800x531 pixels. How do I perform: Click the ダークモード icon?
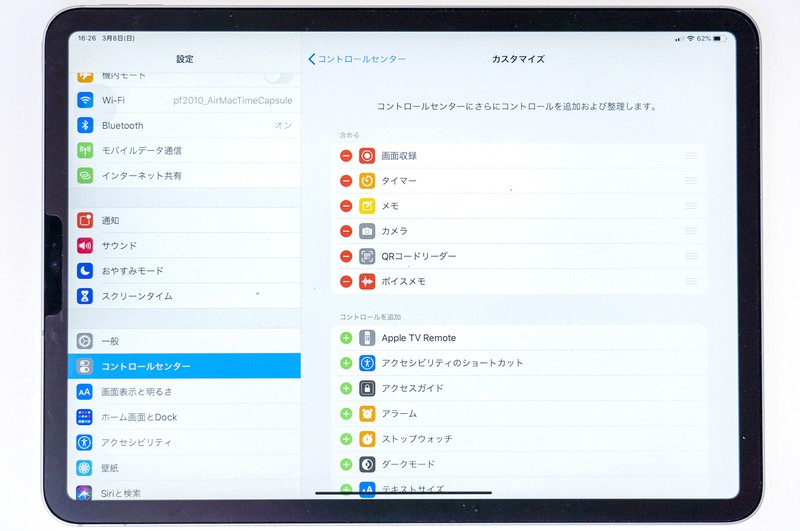tap(367, 464)
